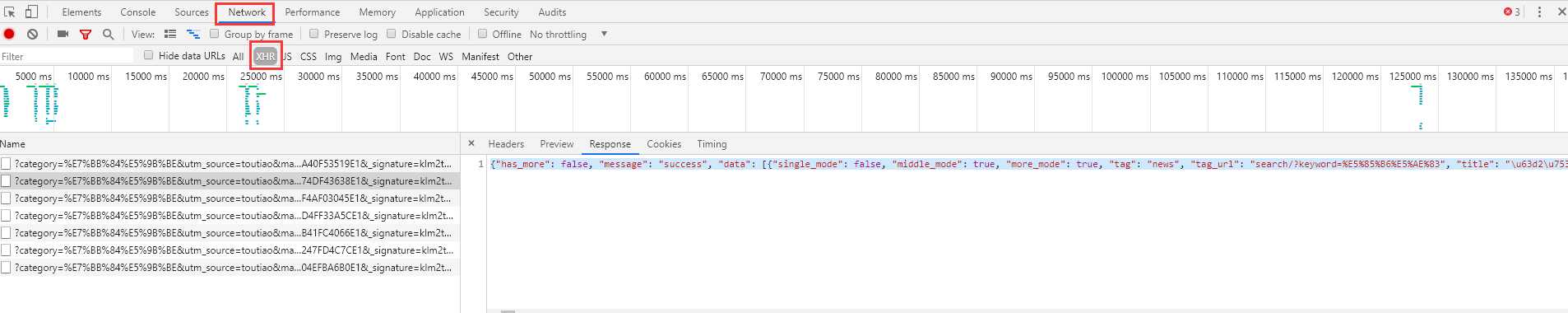
Task: Open the Headers detail tab
Action: [506, 143]
